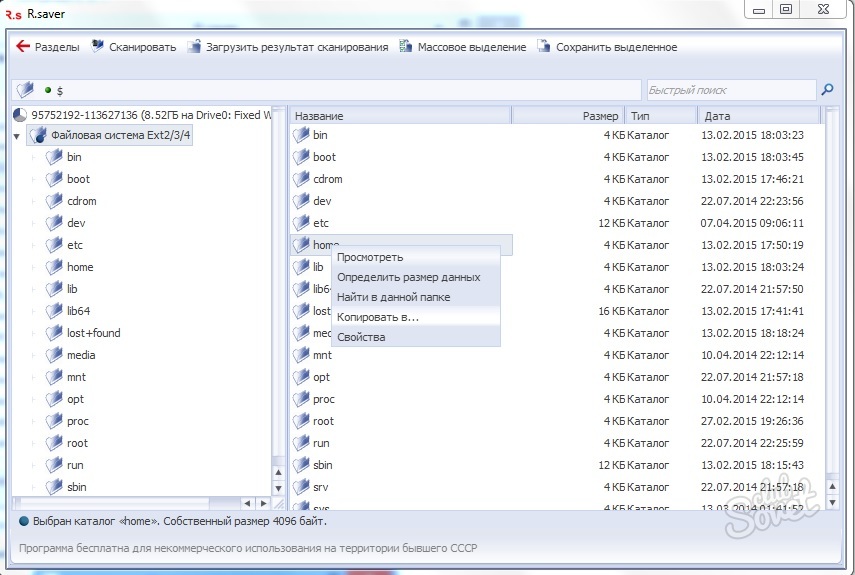855x575 pixels.
Task: Click the Сохранить выделенное toolbar icon
Action: [544, 47]
